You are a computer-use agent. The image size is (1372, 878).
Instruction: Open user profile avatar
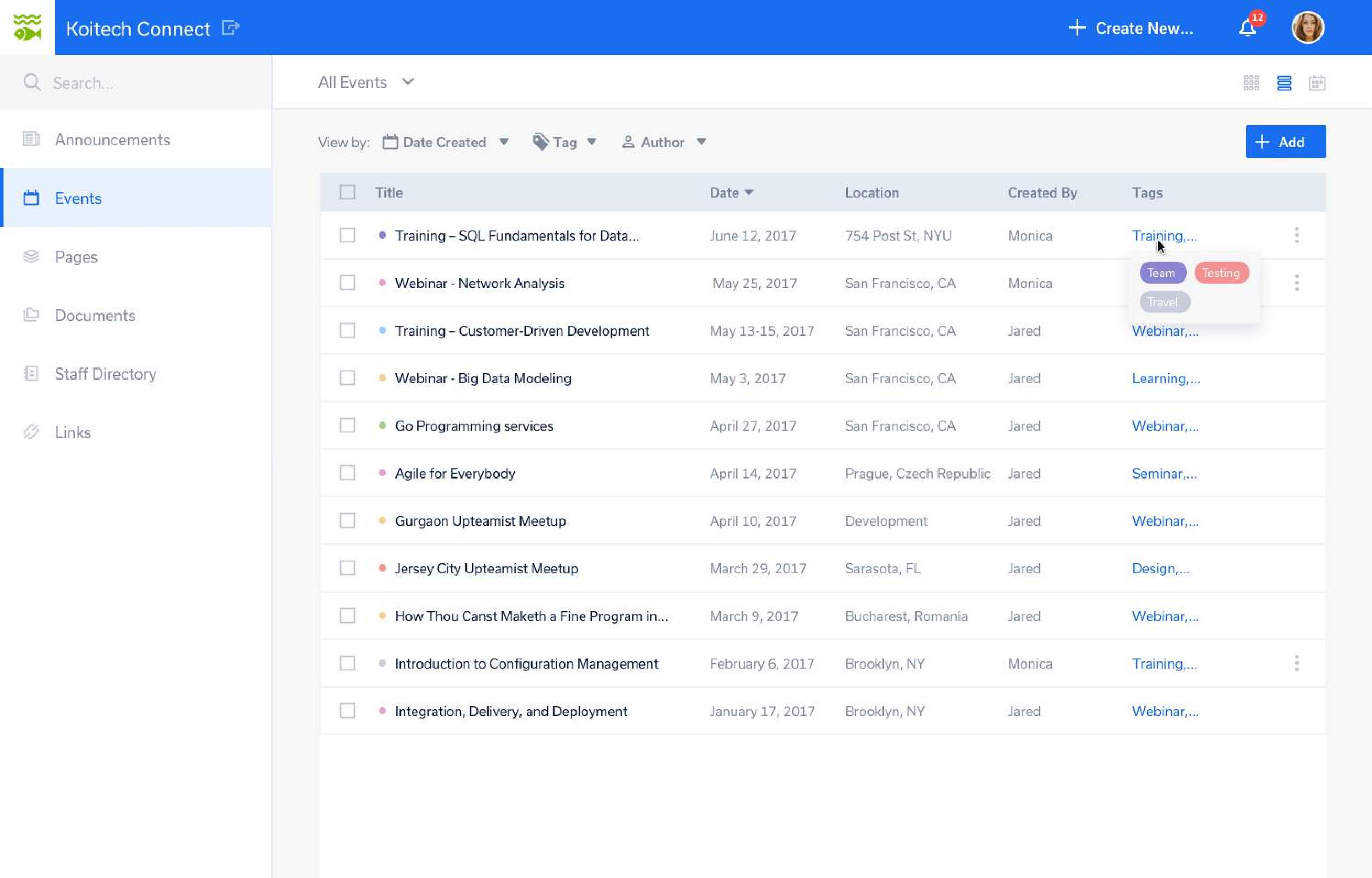pos(1307,28)
